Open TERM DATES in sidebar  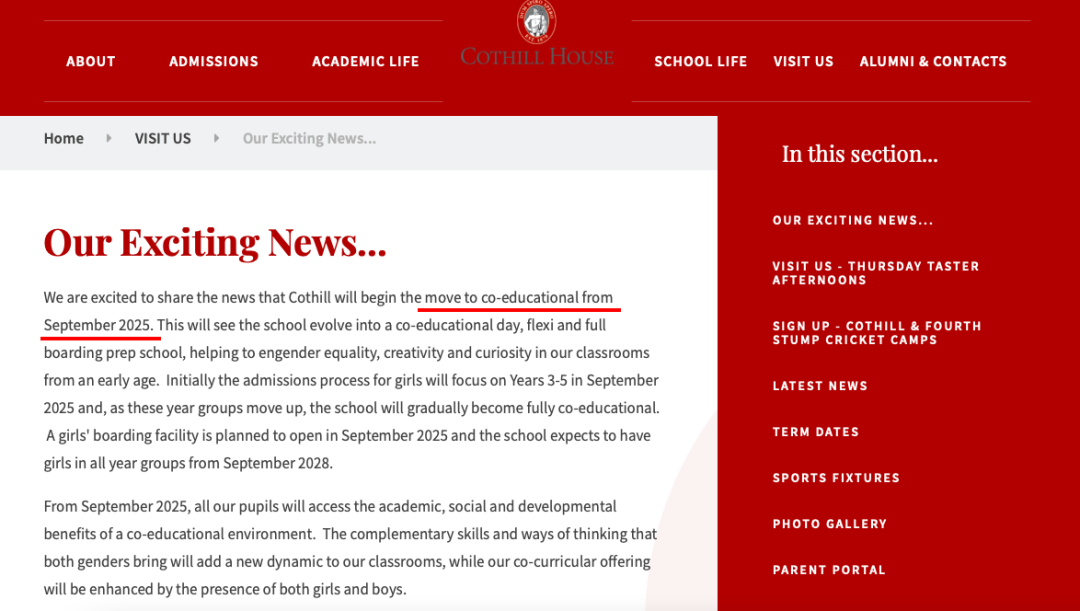(x=816, y=432)
